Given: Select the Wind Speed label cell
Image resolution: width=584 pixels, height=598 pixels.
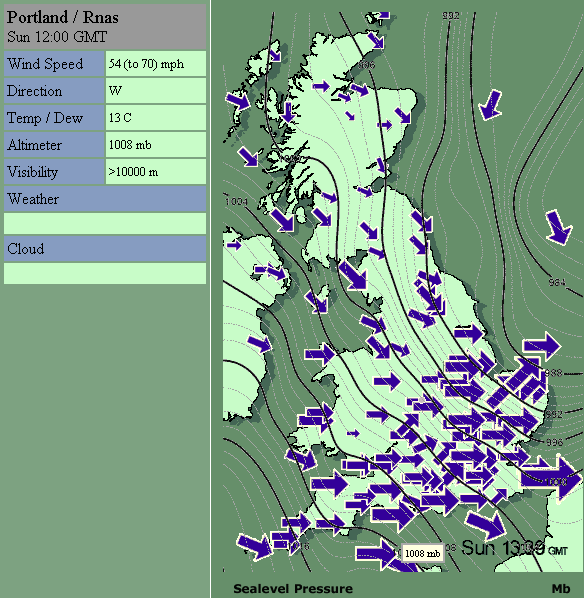Looking at the screenshot, I should [x=54, y=64].
